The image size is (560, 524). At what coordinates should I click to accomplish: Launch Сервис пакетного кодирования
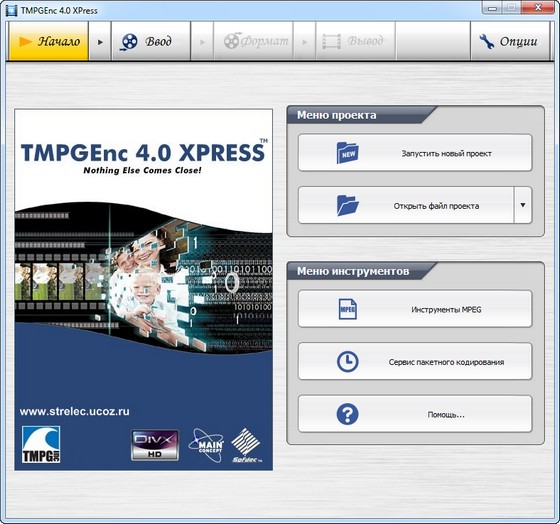[415, 361]
